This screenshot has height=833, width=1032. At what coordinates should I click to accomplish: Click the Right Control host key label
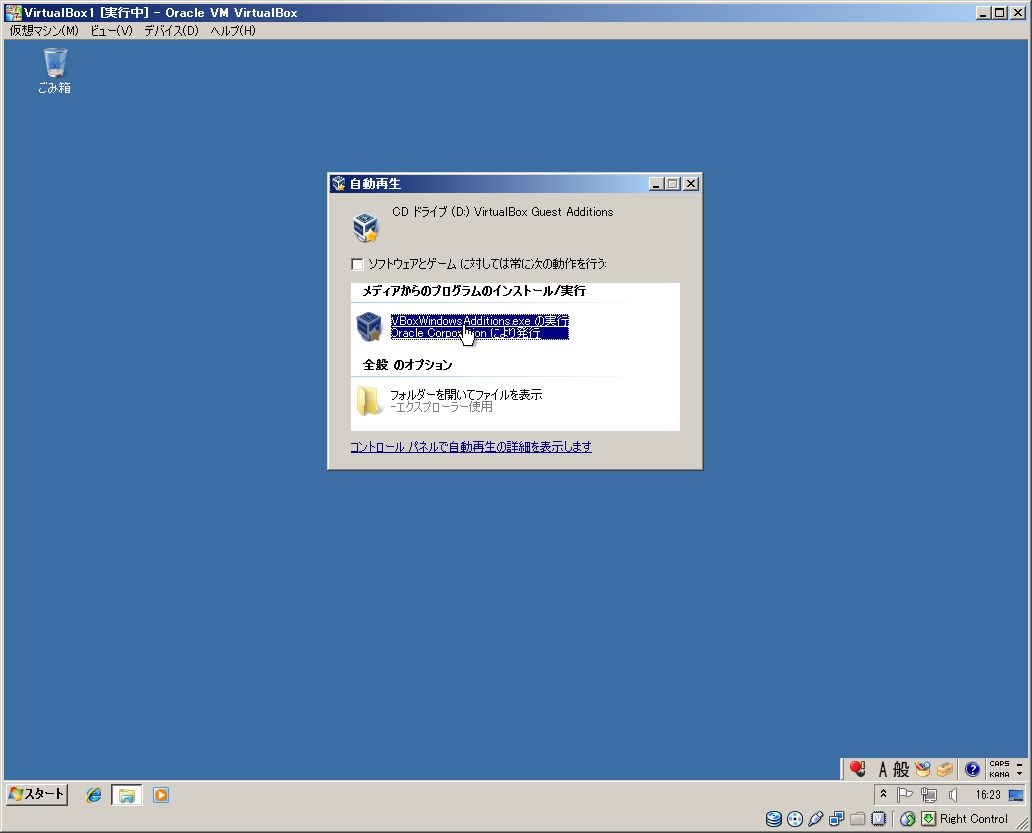click(973, 819)
